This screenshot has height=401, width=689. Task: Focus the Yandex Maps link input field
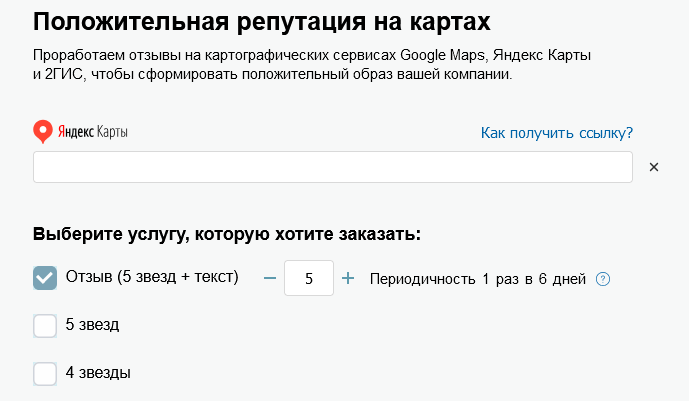[x=332, y=167]
